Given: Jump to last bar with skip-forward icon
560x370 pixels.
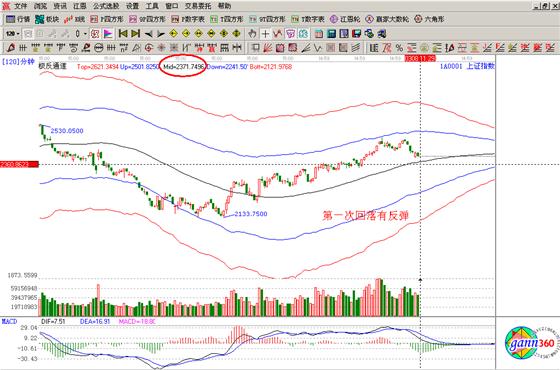Looking at the screenshot, I should (x=135, y=34).
